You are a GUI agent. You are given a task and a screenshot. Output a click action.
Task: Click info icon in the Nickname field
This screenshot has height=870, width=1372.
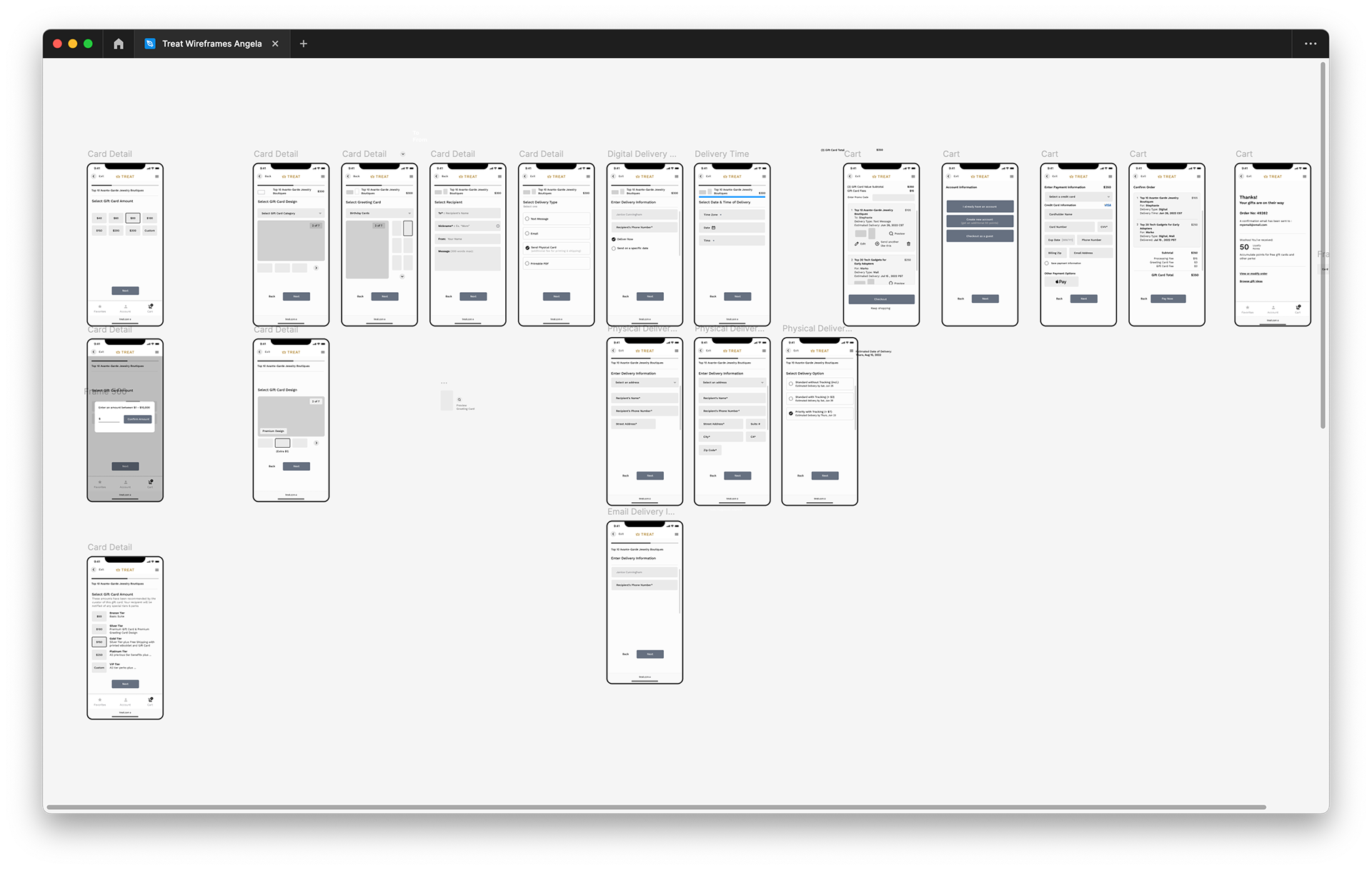pyautogui.click(x=497, y=226)
